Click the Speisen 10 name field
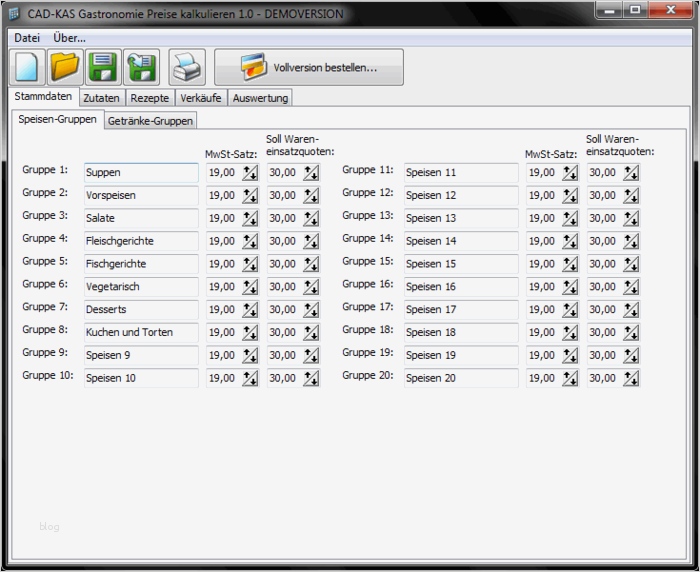The width and height of the screenshot is (700, 572). [x=141, y=378]
